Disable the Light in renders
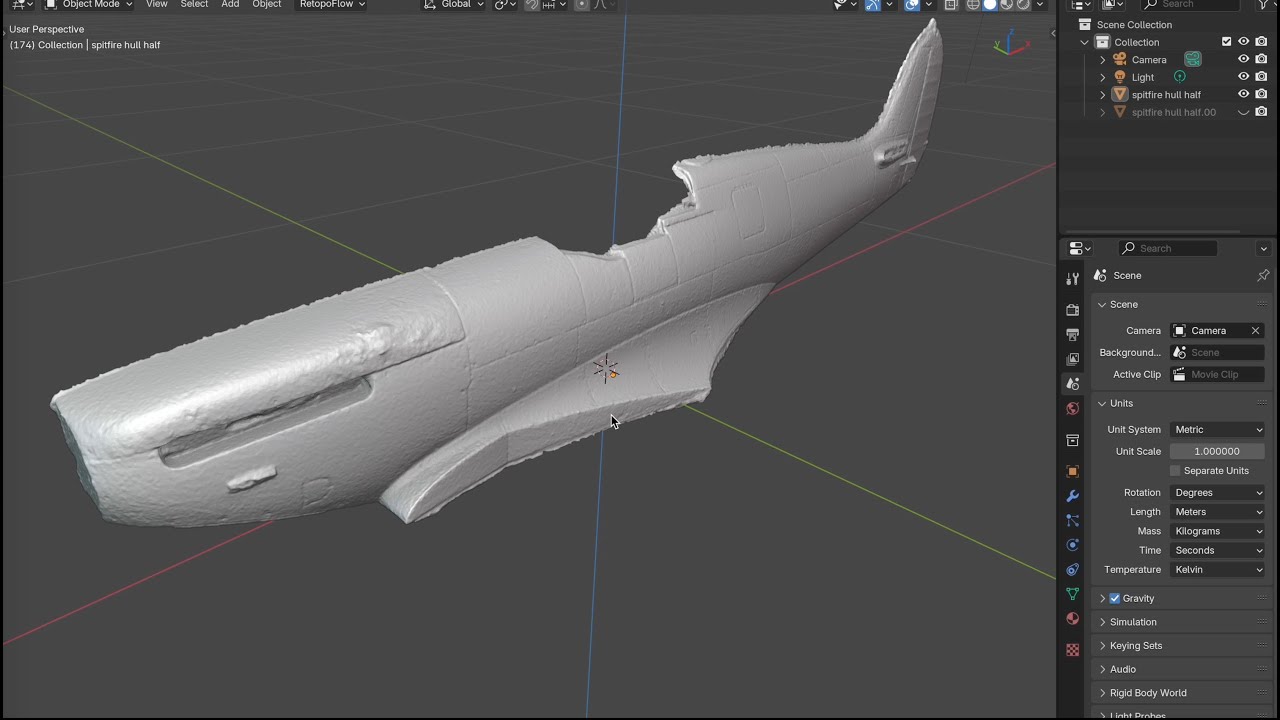This screenshot has height=720, width=1280. coord(1261,77)
